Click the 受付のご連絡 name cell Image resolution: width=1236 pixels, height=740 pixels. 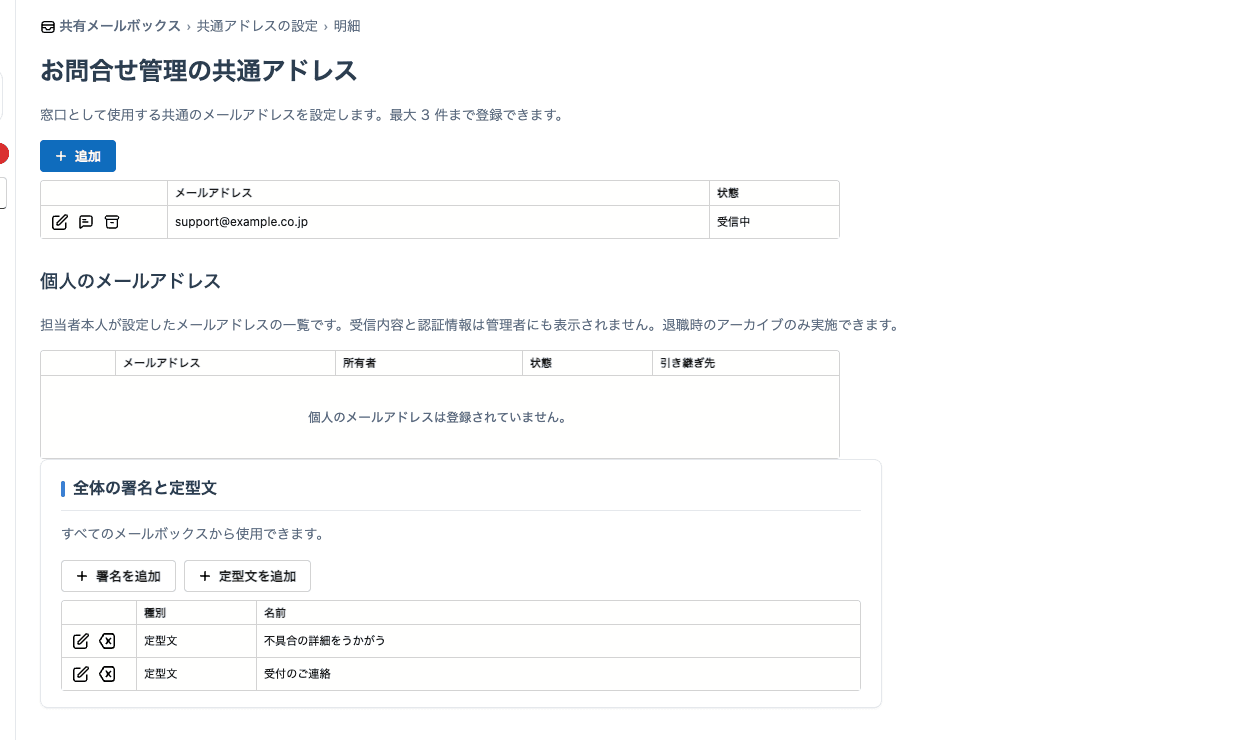click(558, 674)
